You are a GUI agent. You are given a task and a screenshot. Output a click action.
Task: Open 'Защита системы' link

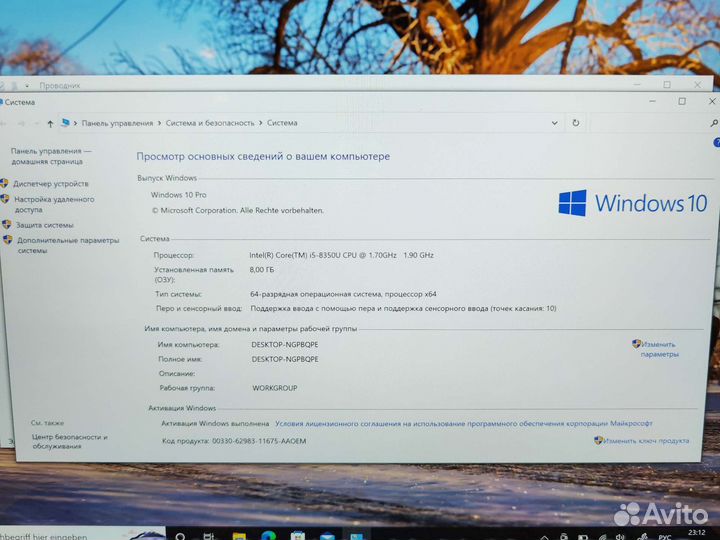pos(45,225)
